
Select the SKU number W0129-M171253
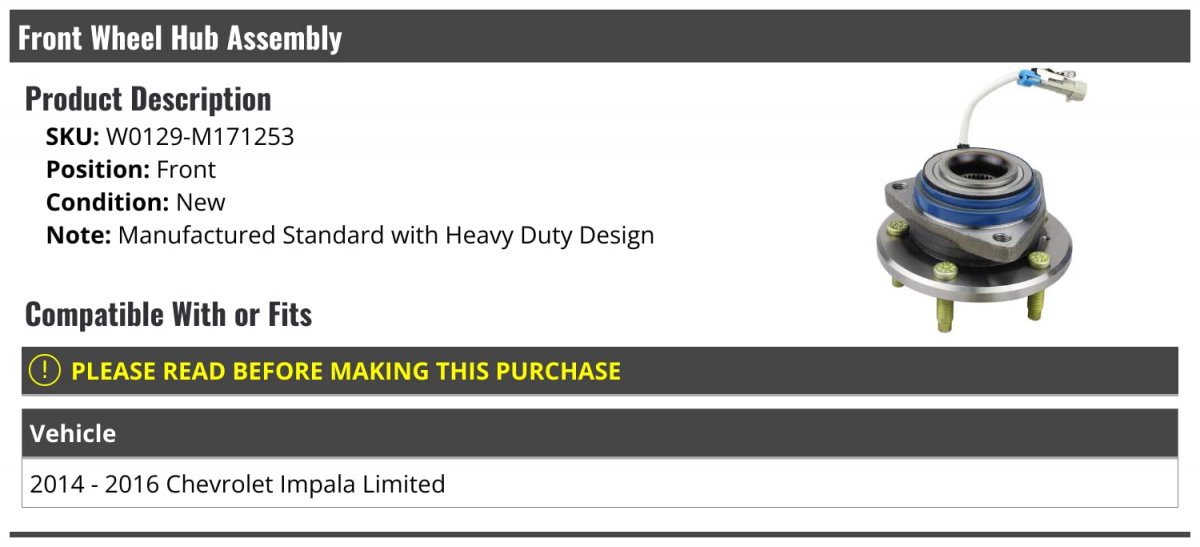pos(200,137)
